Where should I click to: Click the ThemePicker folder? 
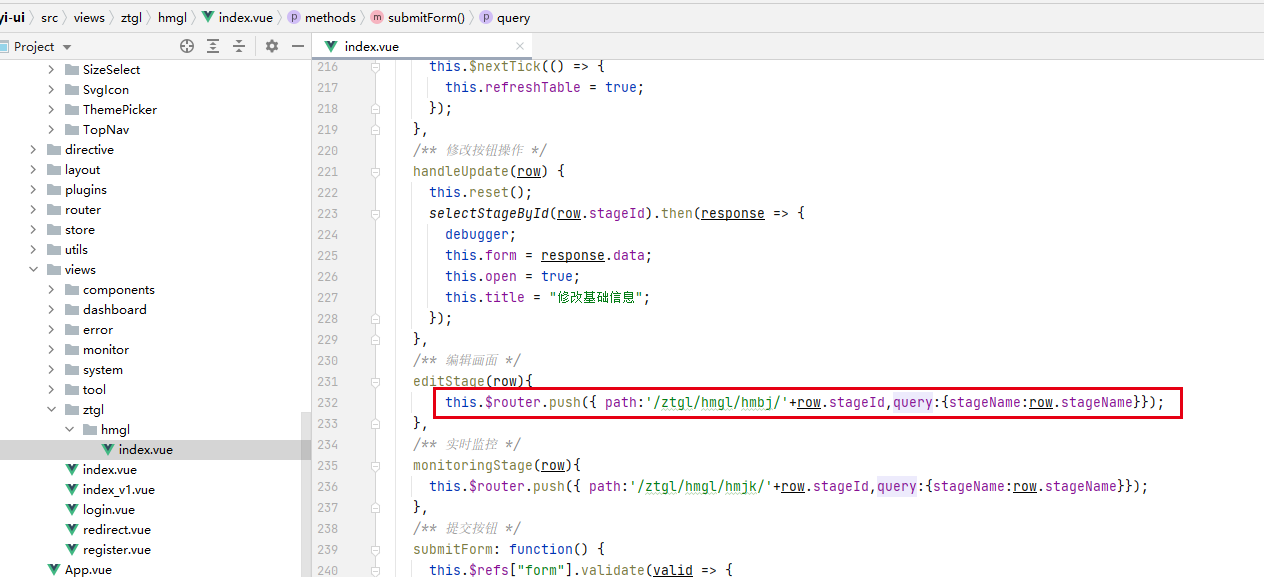[119, 110]
